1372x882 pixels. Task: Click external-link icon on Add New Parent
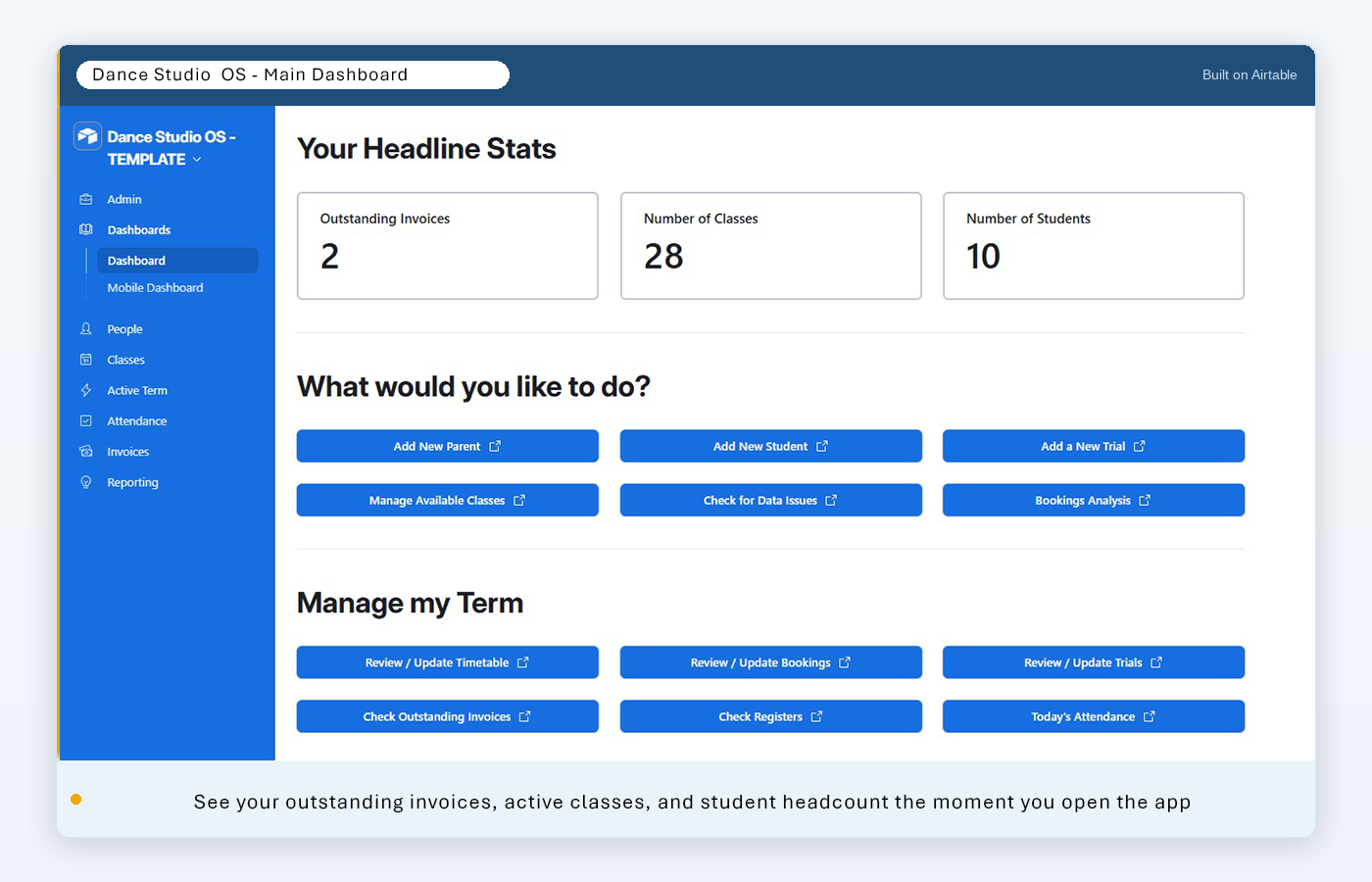pyautogui.click(x=495, y=446)
